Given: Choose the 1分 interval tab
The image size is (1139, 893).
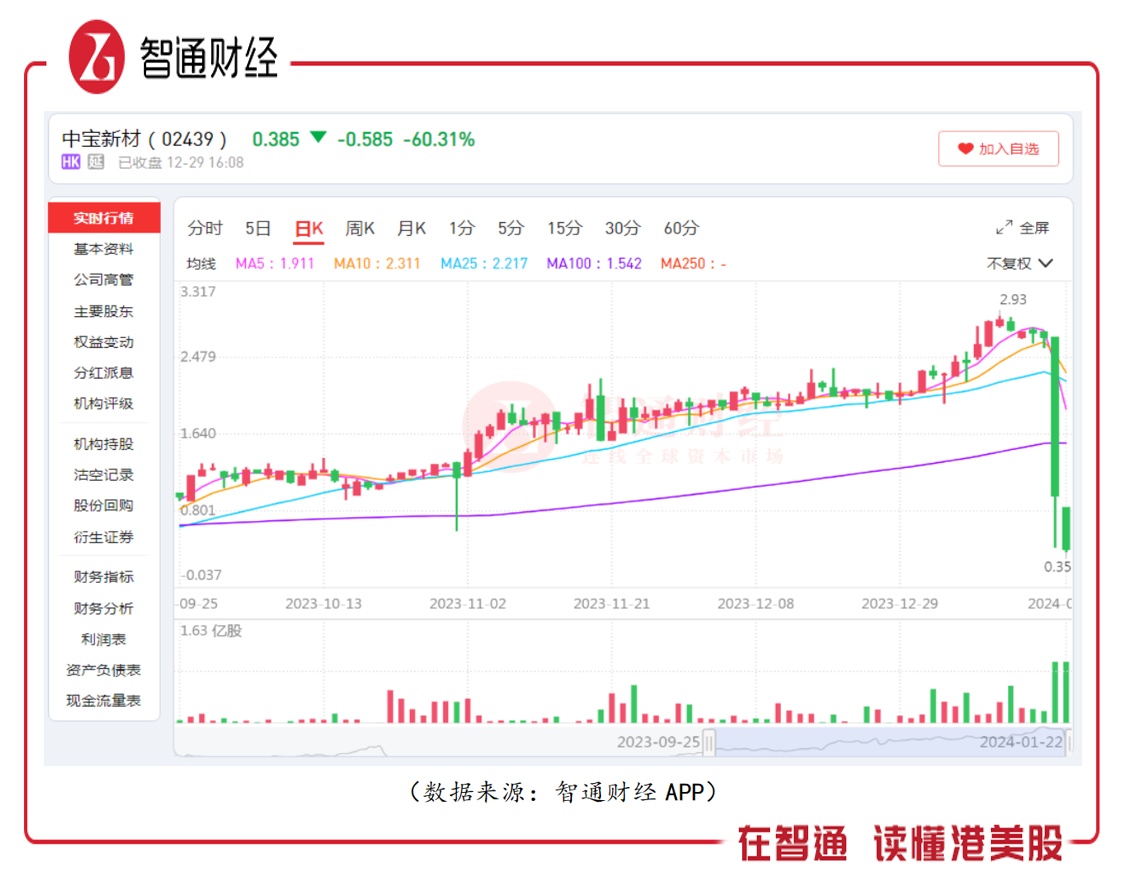Looking at the screenshot, I should (x=461, y=228).
